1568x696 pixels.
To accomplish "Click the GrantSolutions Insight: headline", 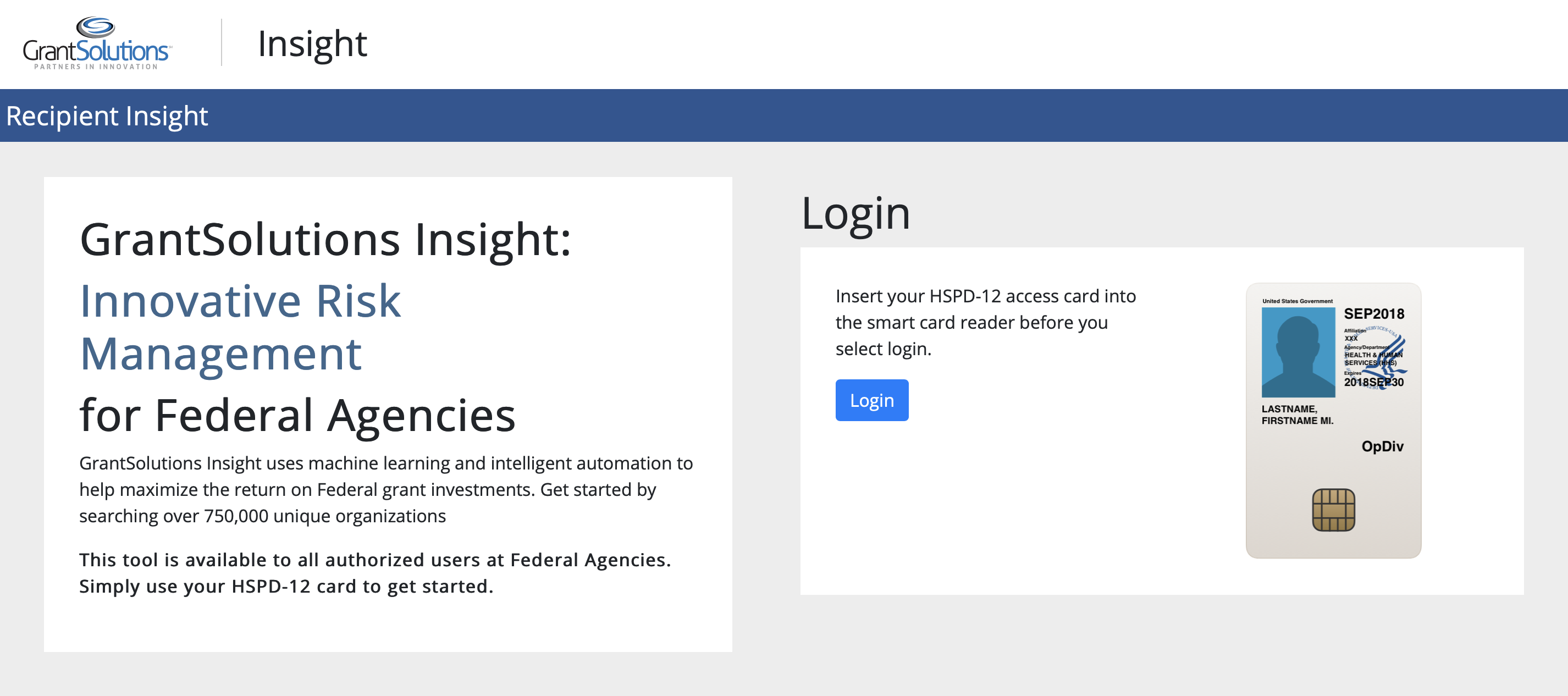I will coord(325,239).
